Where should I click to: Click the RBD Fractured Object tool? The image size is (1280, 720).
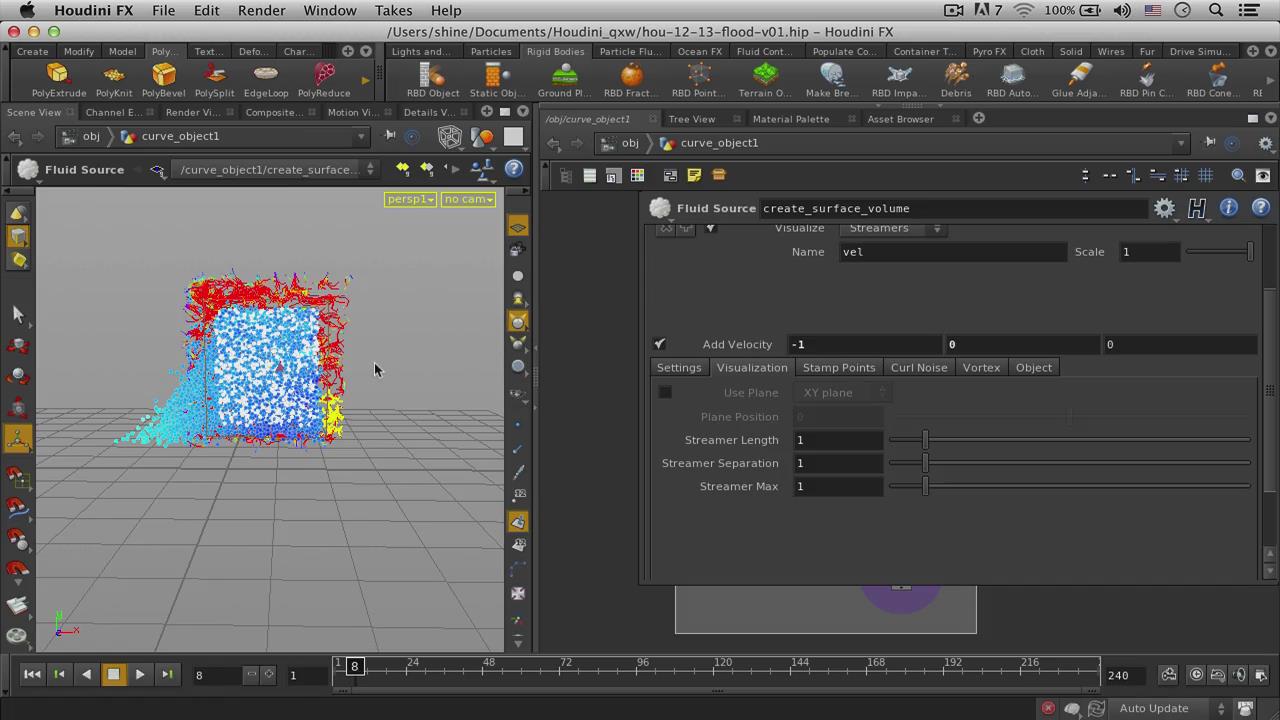[631, 80]
